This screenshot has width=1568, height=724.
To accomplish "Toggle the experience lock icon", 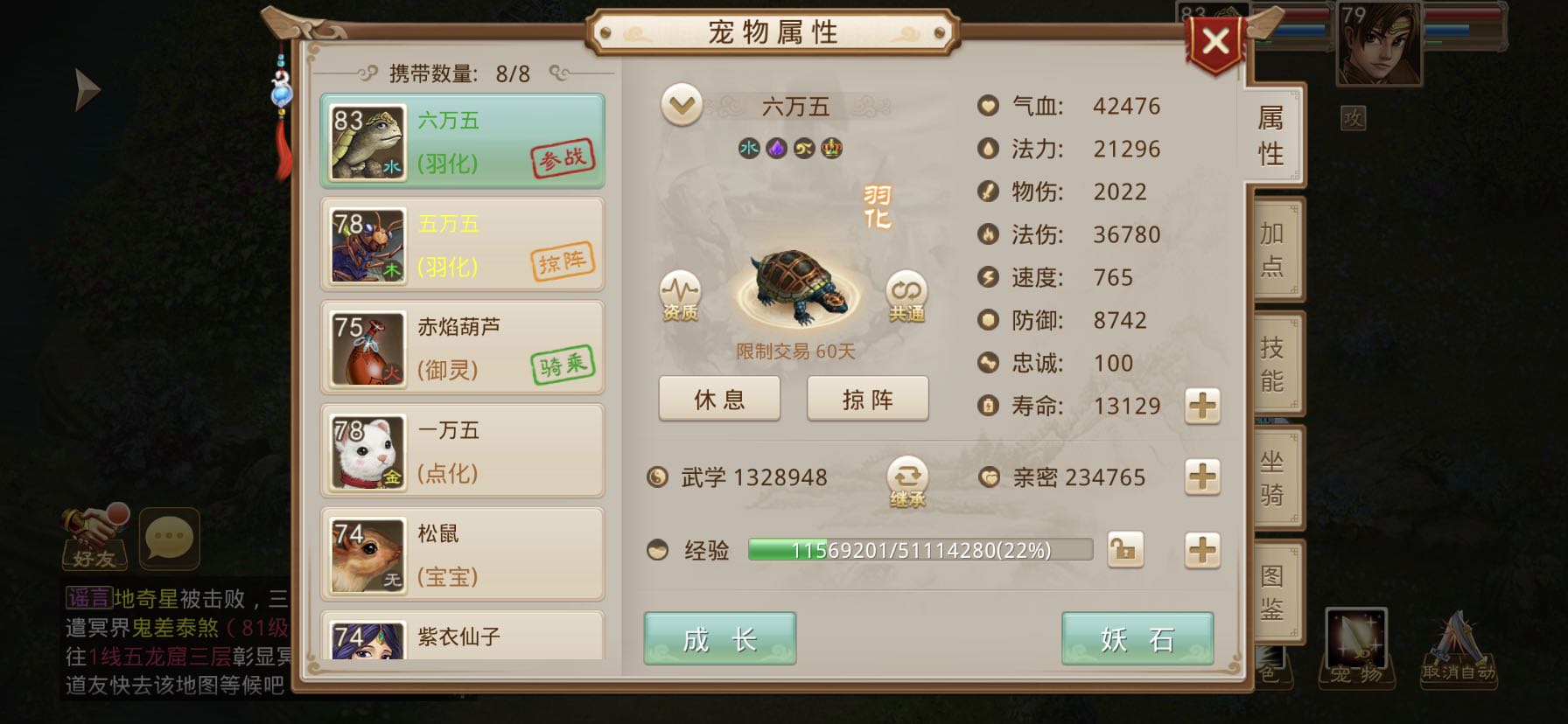I will (1125, 550).
